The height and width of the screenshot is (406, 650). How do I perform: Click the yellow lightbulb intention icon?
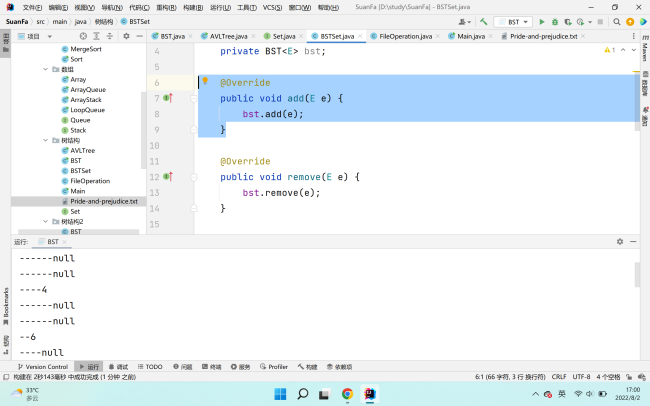205,81
